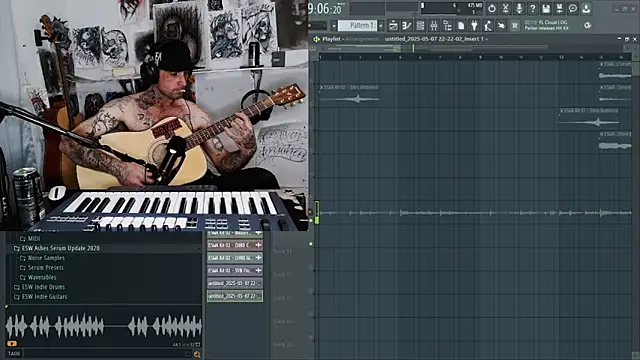Viewport: 640px width, 360px height.
Task: Click the Playlist horizontal scrollbar
Action: pos(473,49)
